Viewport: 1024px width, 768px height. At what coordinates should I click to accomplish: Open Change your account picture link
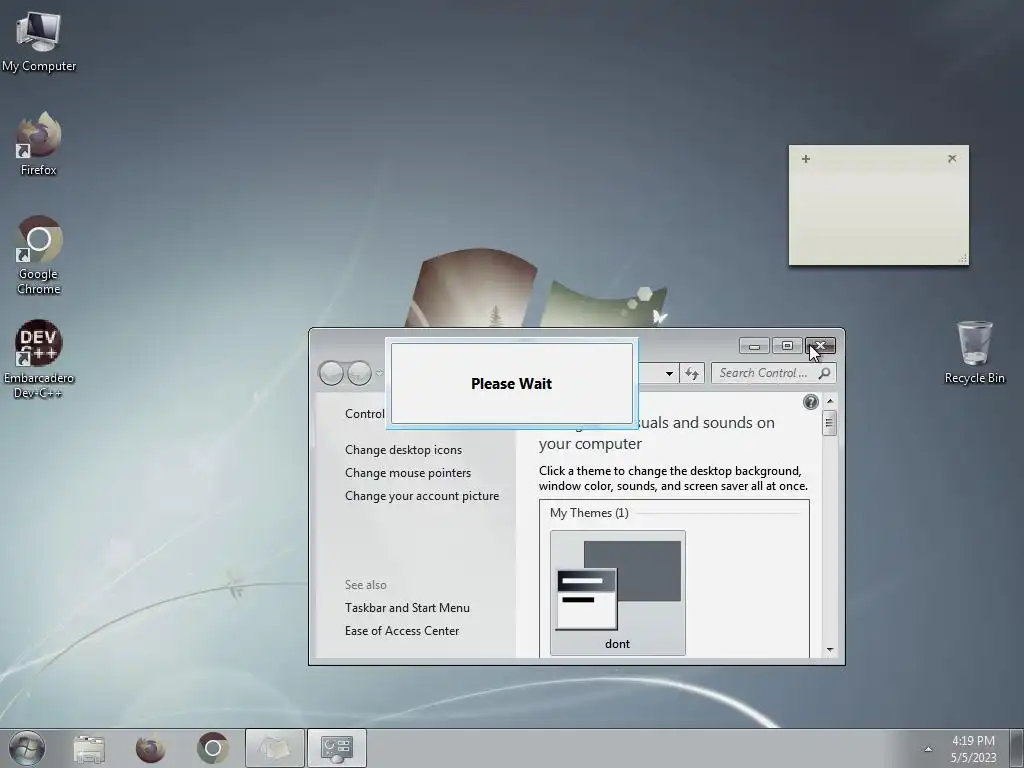pyautogui.click(x=422, y=496)
